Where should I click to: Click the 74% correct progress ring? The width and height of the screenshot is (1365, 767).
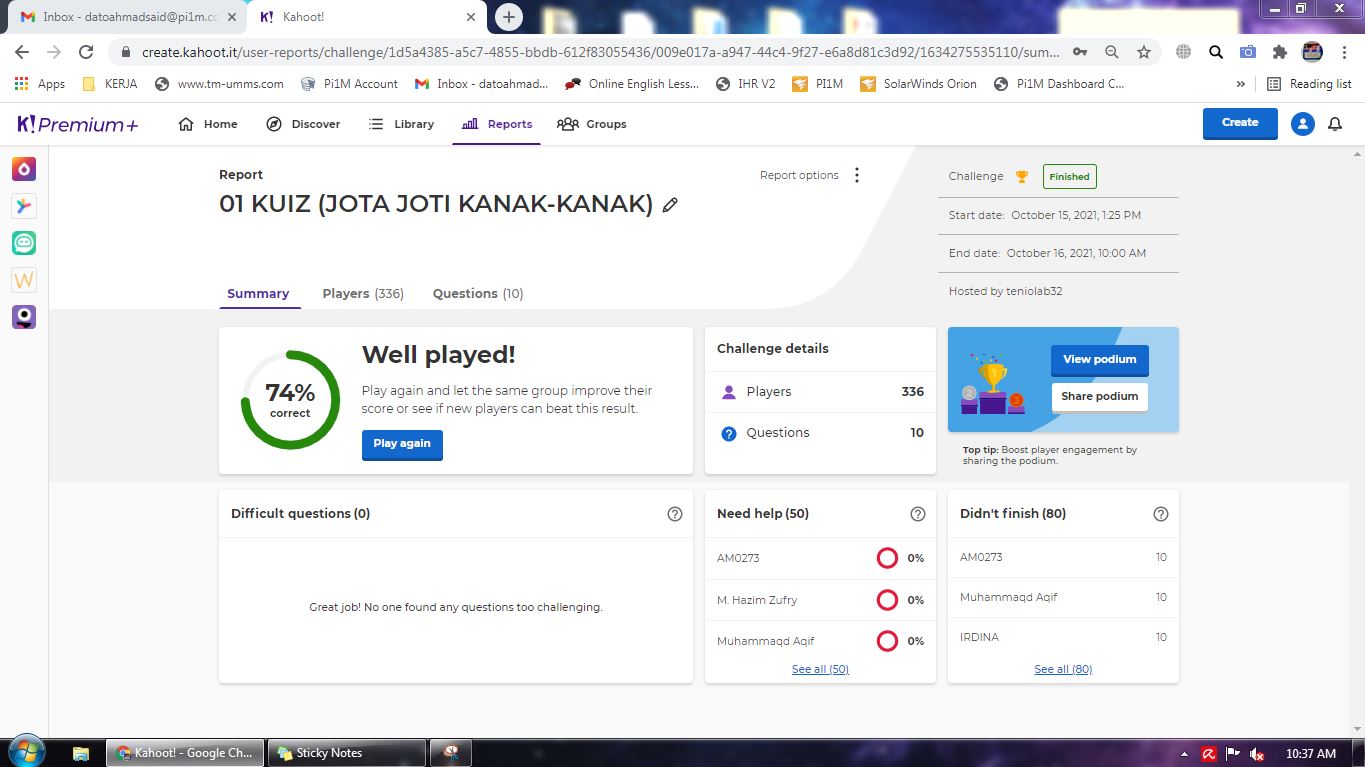coord(290,400)
